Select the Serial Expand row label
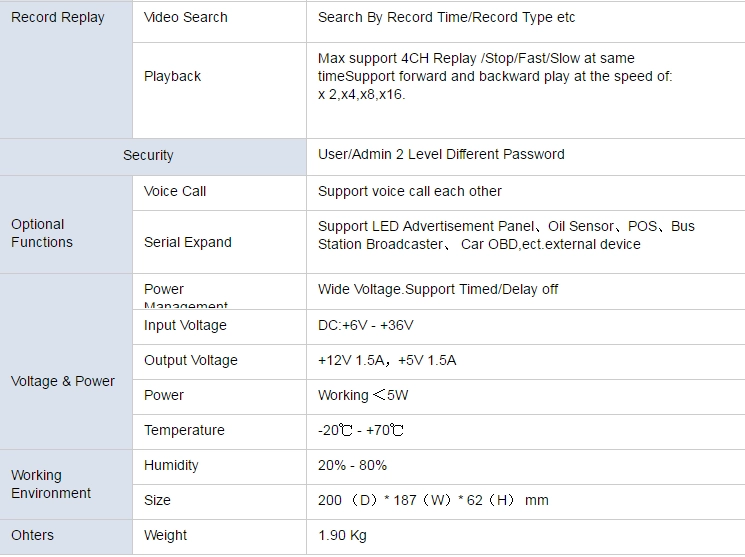Image resolution: width=745 pixels, height=557 pixels. (188, 242)
